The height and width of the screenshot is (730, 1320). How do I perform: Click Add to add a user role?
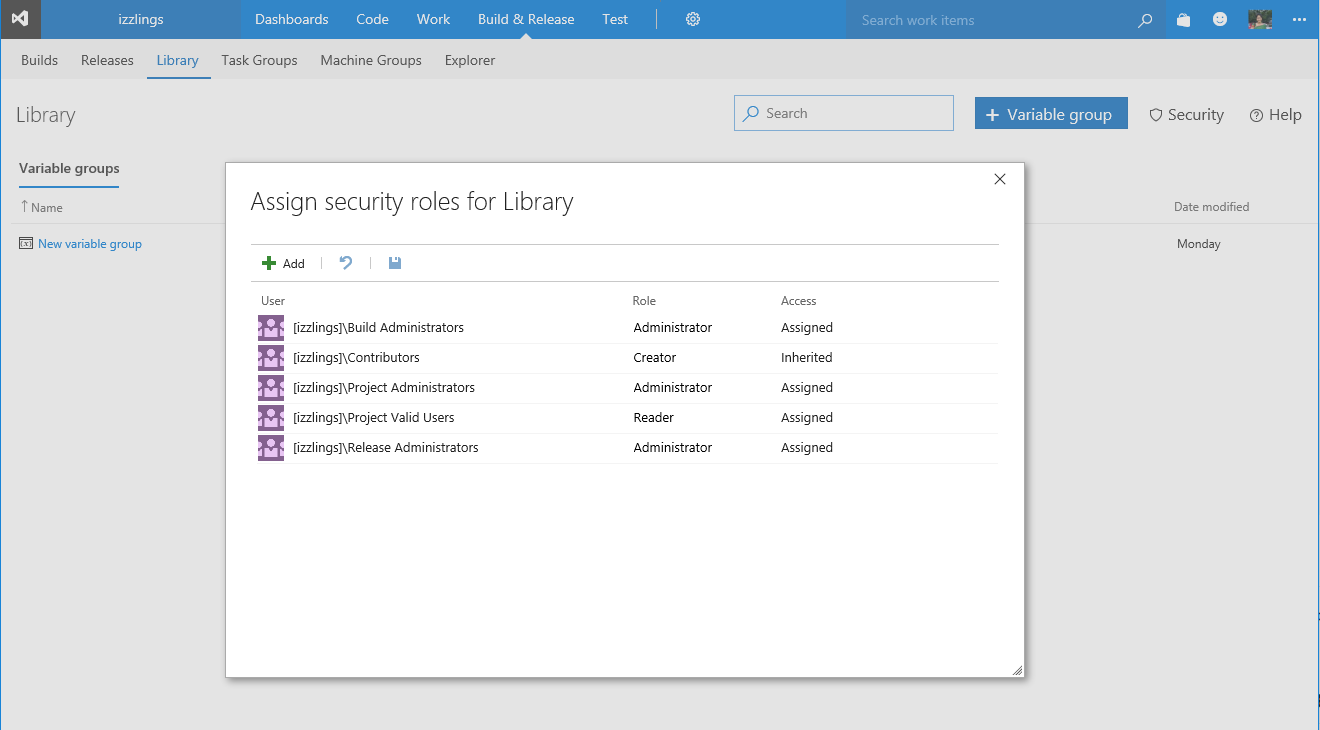[x=283, y=263]
